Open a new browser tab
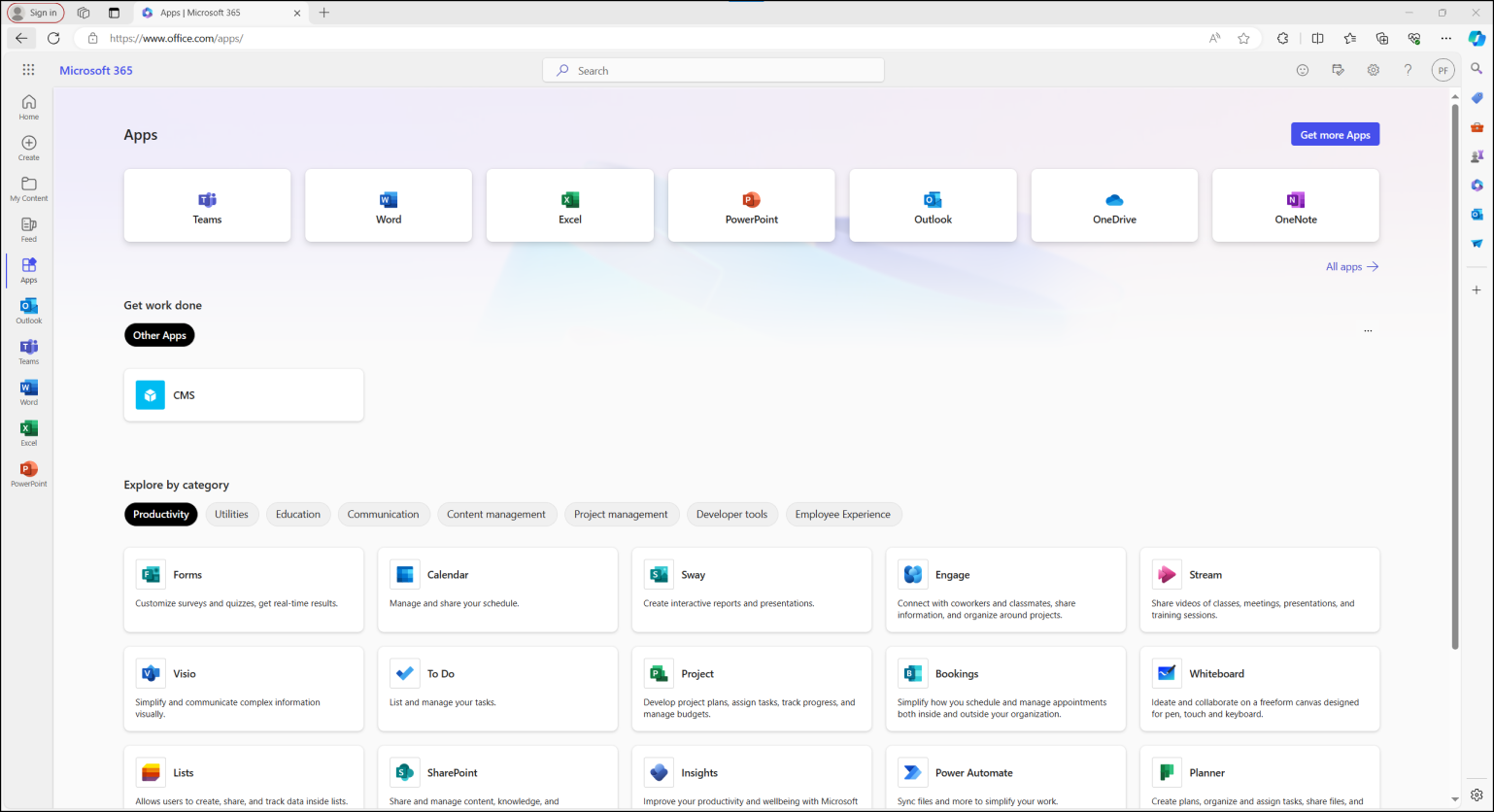The height and width of the screenshot is (812, 1494). (324, 13)
